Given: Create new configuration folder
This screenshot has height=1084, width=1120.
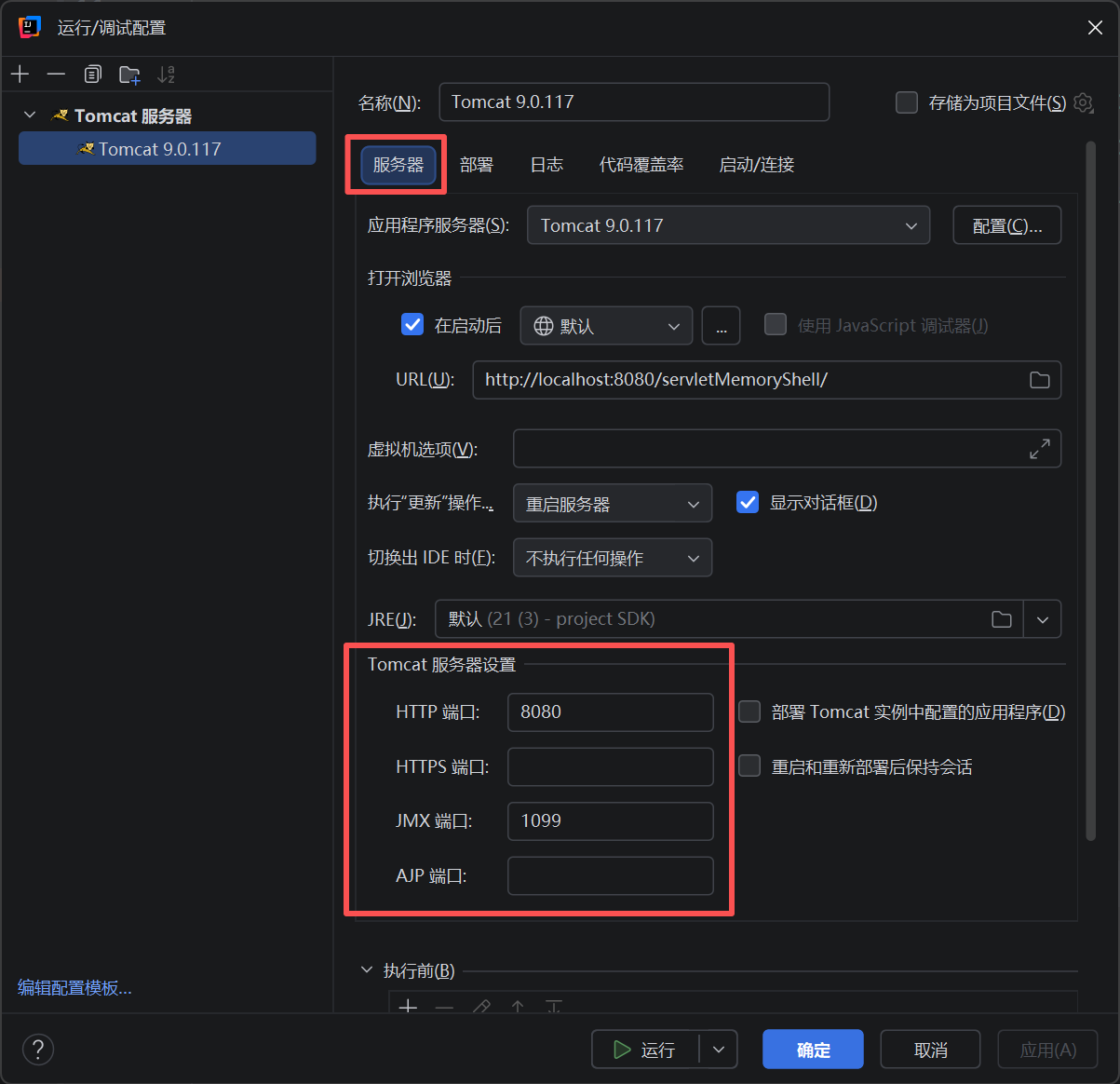Looking at the screenshot, I should (x=129, y=74).
